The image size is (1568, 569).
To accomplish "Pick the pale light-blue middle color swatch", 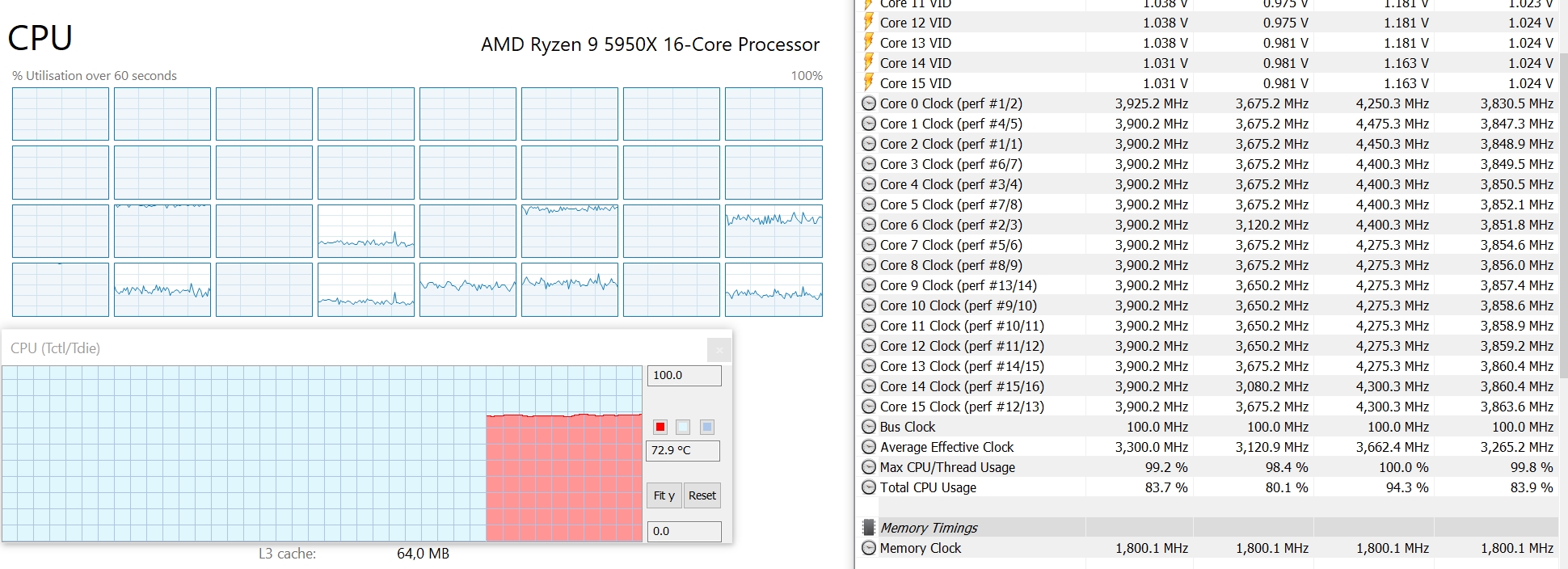I will point(683,427).
